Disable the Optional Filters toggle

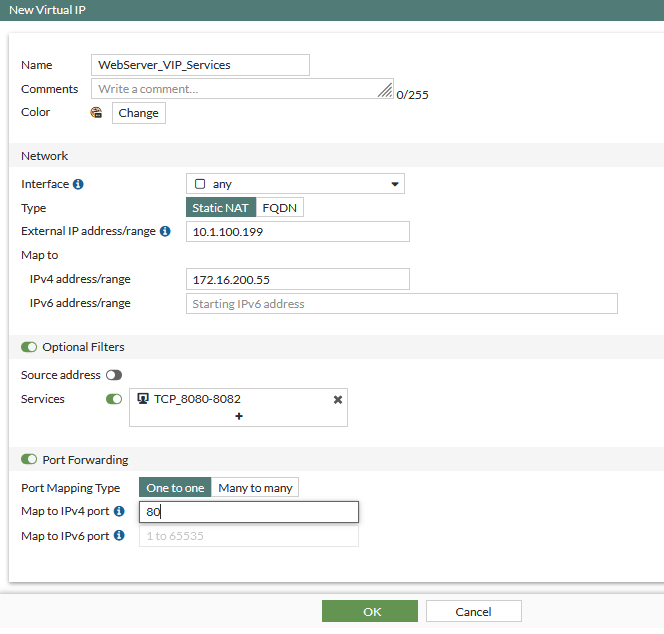[28, 347]
